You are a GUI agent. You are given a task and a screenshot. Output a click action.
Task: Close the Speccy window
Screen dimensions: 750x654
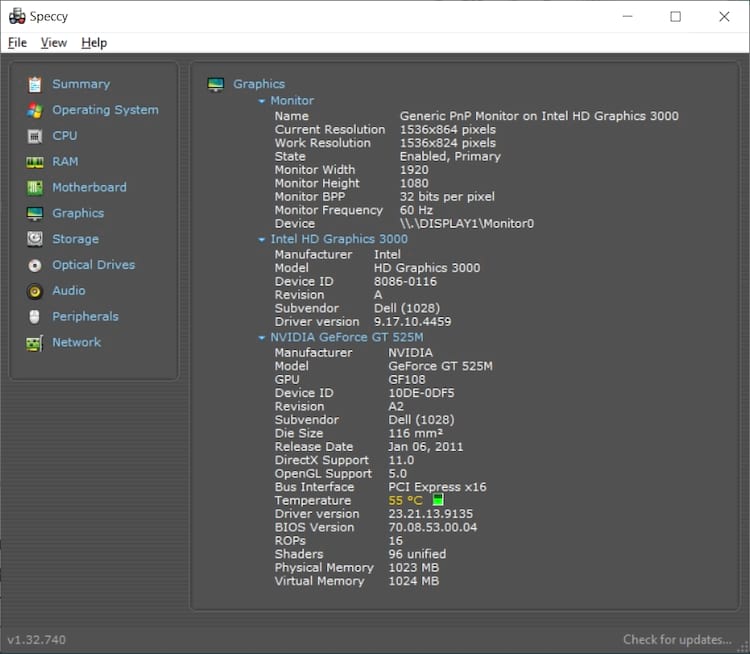(724, 17)
